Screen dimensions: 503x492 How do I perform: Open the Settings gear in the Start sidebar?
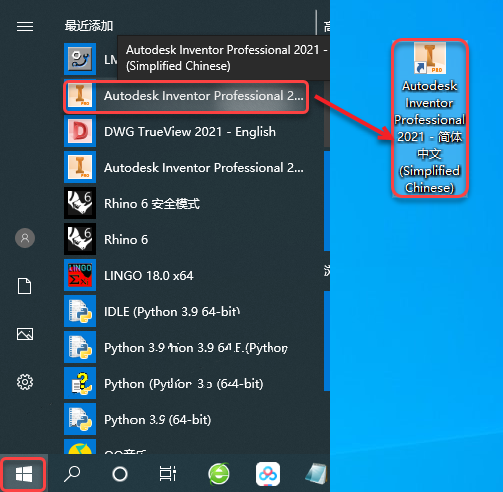25,382
